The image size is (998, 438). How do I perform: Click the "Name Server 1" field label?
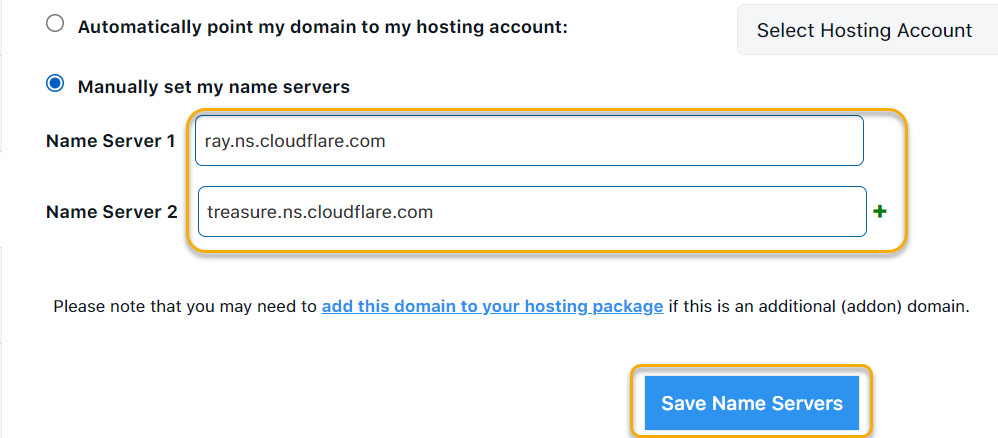coord(110,141)
